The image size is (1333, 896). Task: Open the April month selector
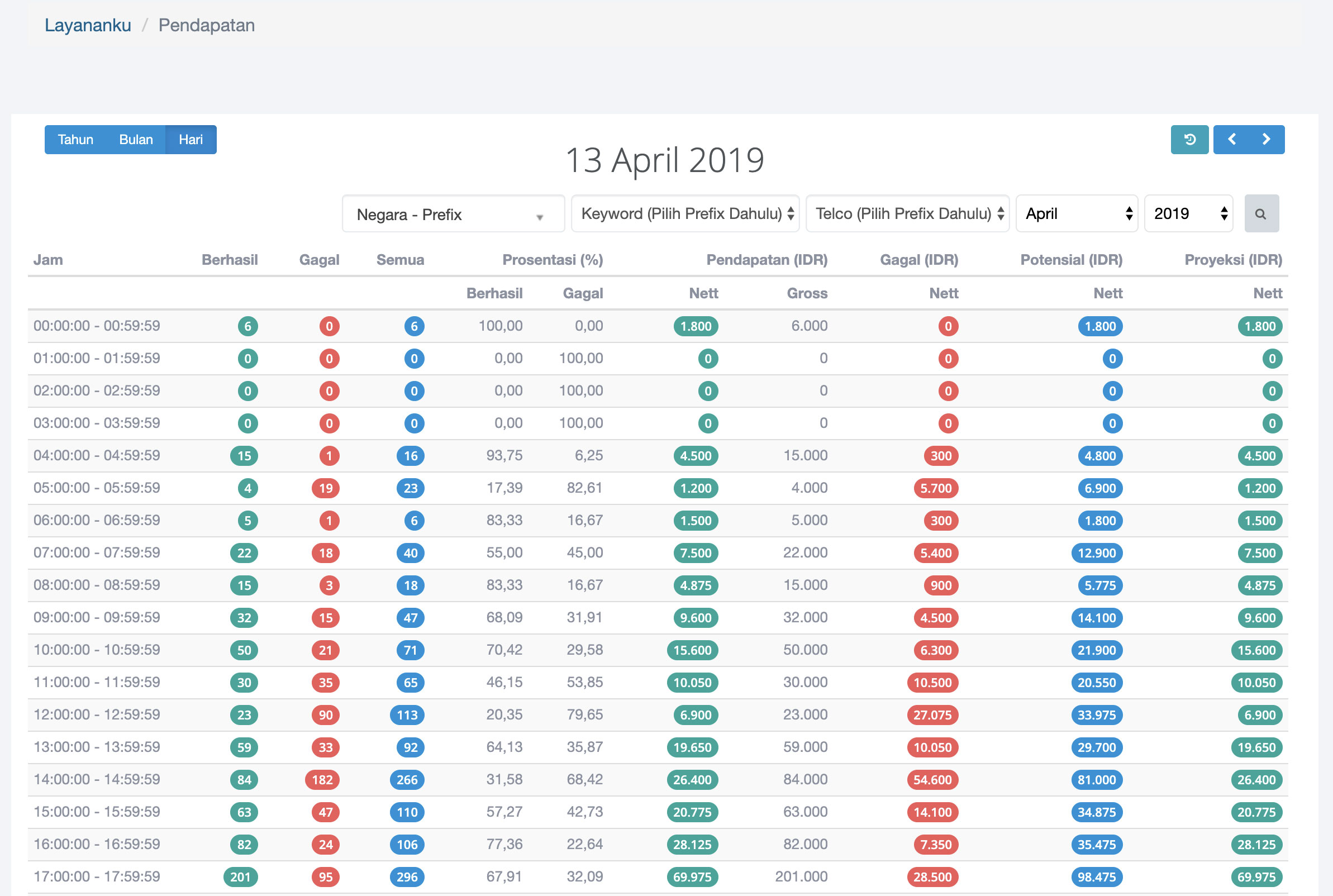tap(1076, 214)
